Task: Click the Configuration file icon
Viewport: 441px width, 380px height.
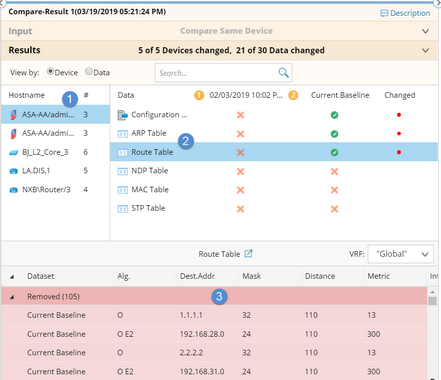Action: click(x=122, y=115)
